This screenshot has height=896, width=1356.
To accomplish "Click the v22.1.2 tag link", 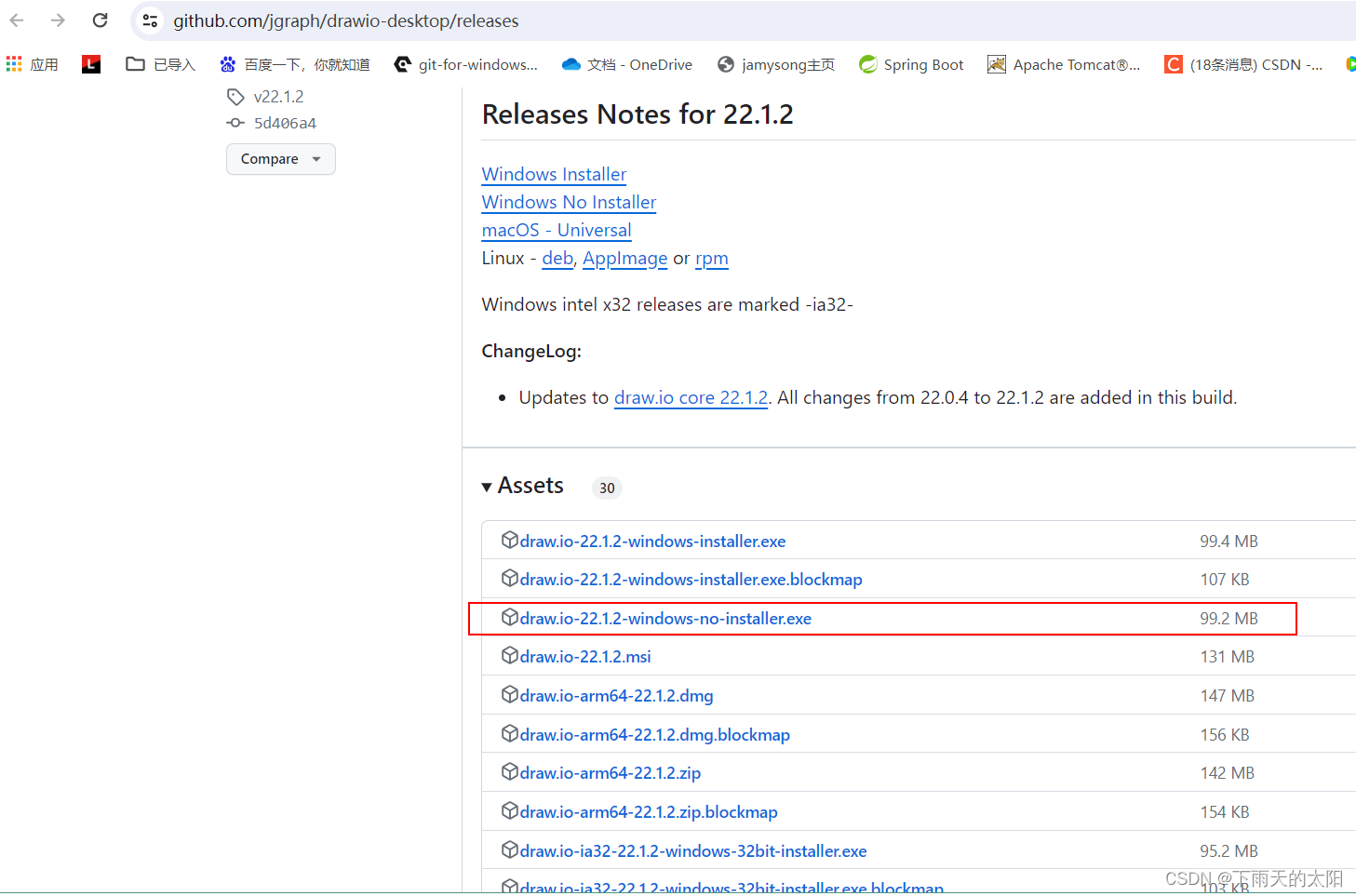I will tap(278, 97).
